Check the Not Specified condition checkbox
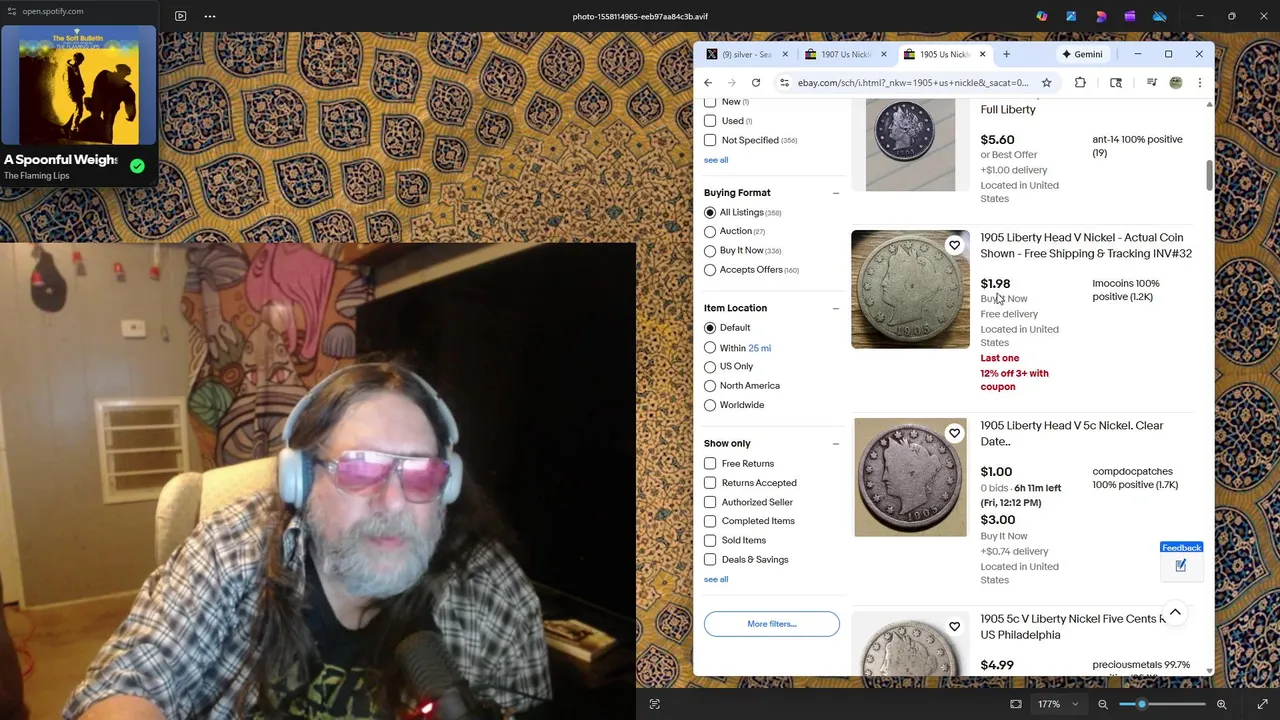The height and width of the screenshot is (720, 1280). coord(710,140)
